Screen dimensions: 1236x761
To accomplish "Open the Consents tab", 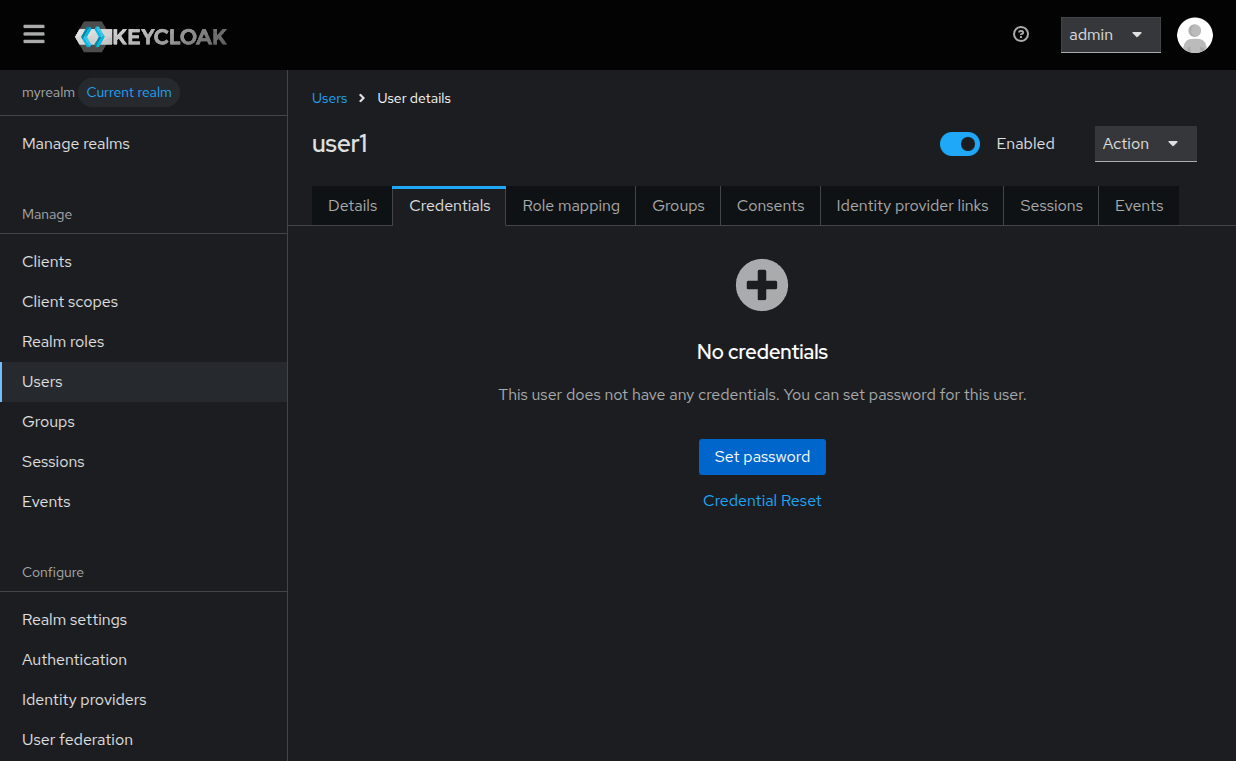I will click(770, 206).
